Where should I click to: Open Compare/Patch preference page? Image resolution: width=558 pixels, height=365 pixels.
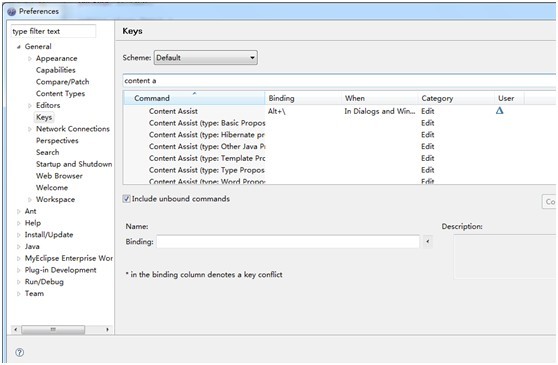coord(62,82)
